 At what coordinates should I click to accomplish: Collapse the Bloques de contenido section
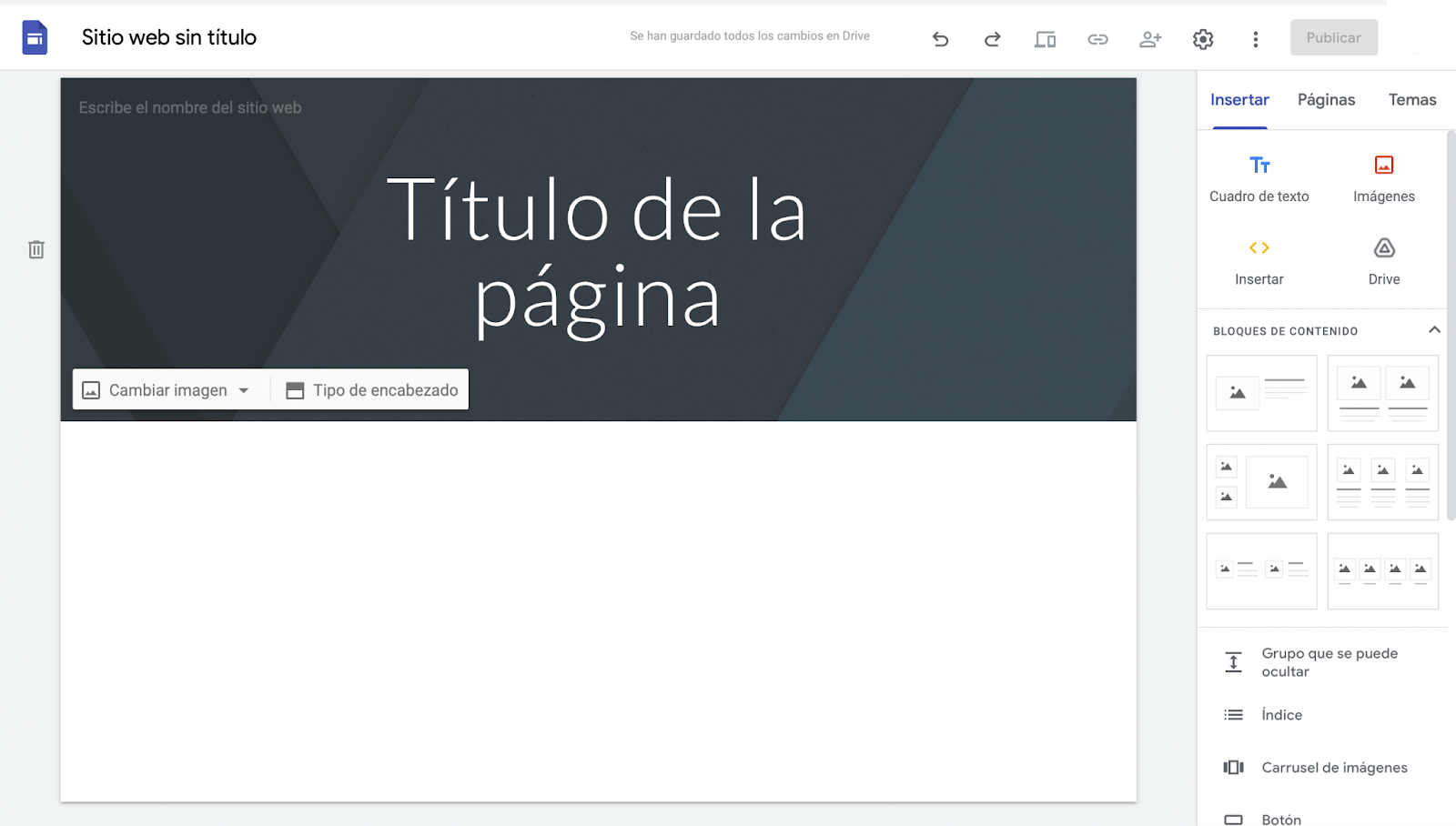(x=1434, y=329)
